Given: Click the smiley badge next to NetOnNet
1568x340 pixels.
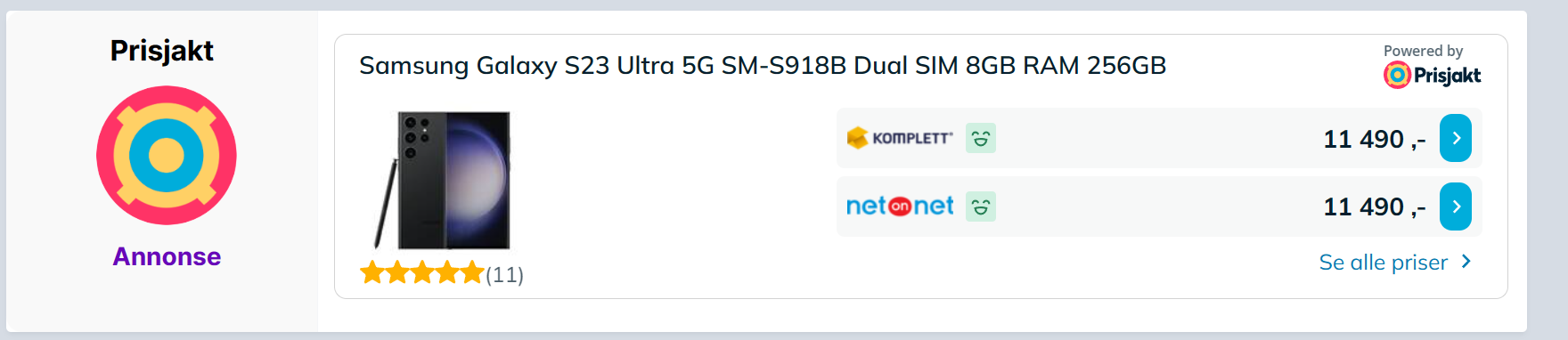Looking at the screenshot, I should coord(981,206).
